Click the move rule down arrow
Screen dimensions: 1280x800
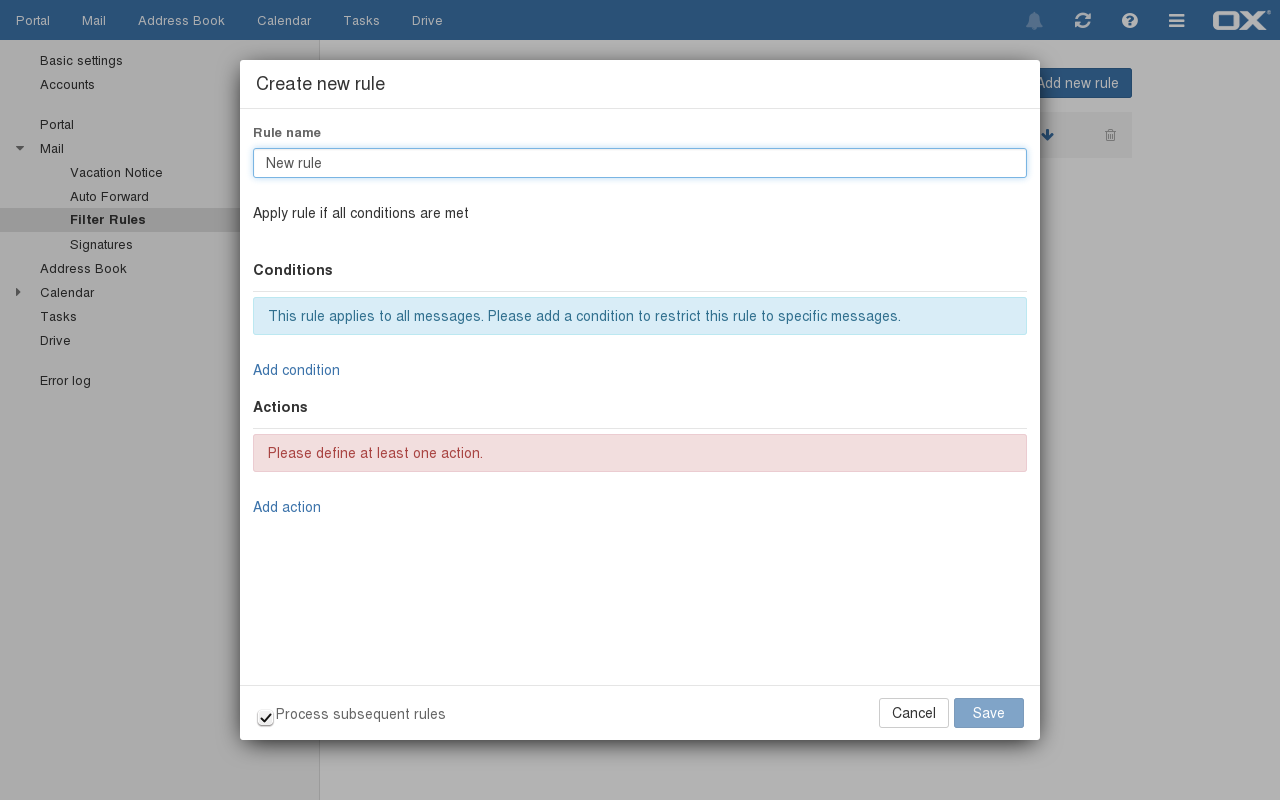1048,135
